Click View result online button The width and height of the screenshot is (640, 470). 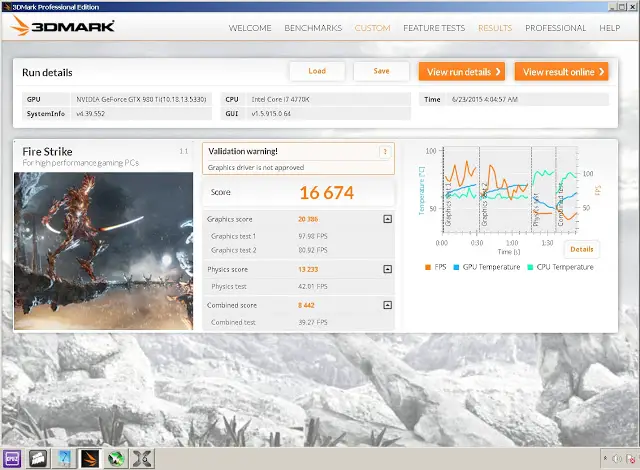[x=562, y=71]
